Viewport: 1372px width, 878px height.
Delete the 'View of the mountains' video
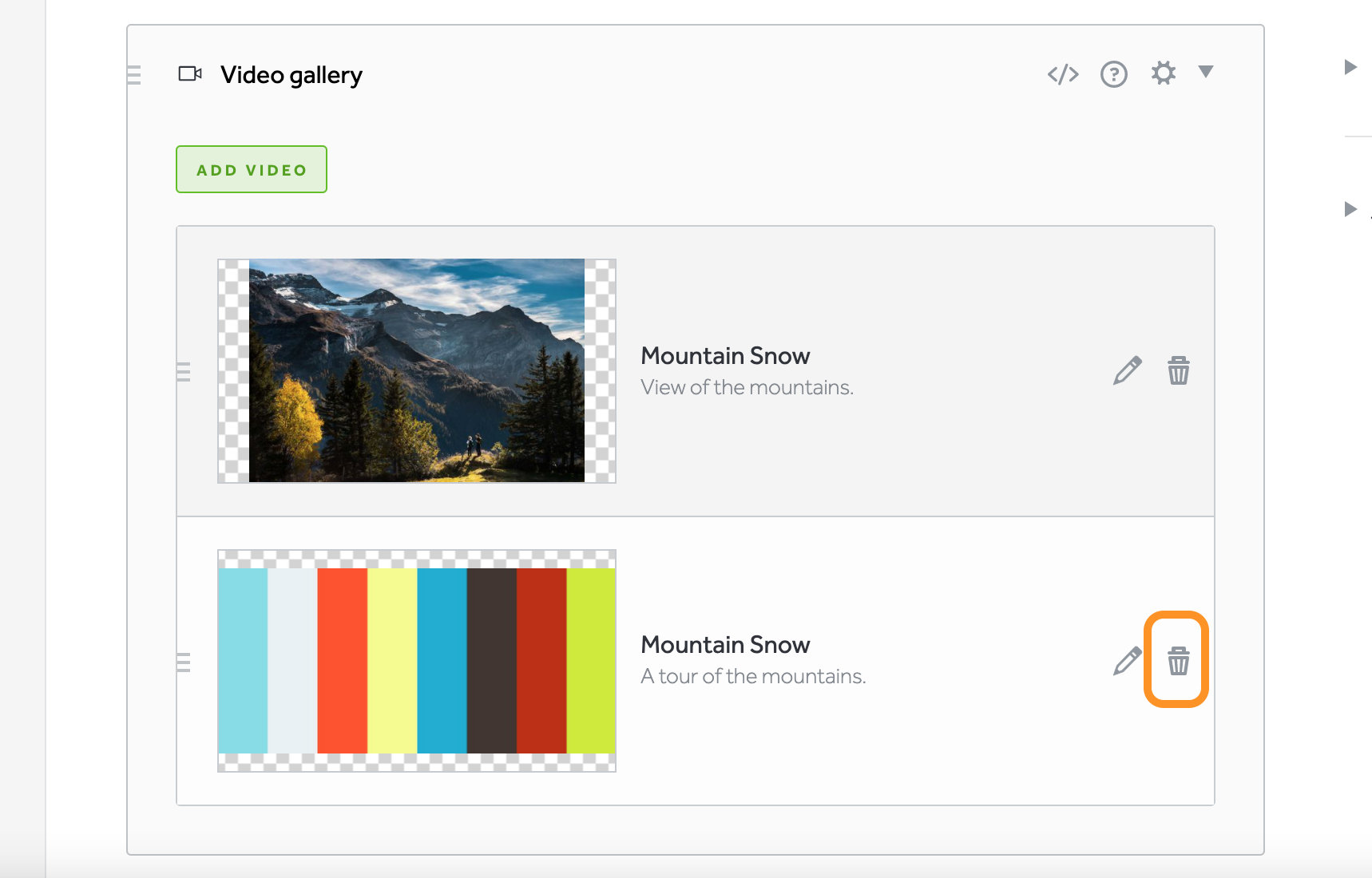pos(1178,371)
